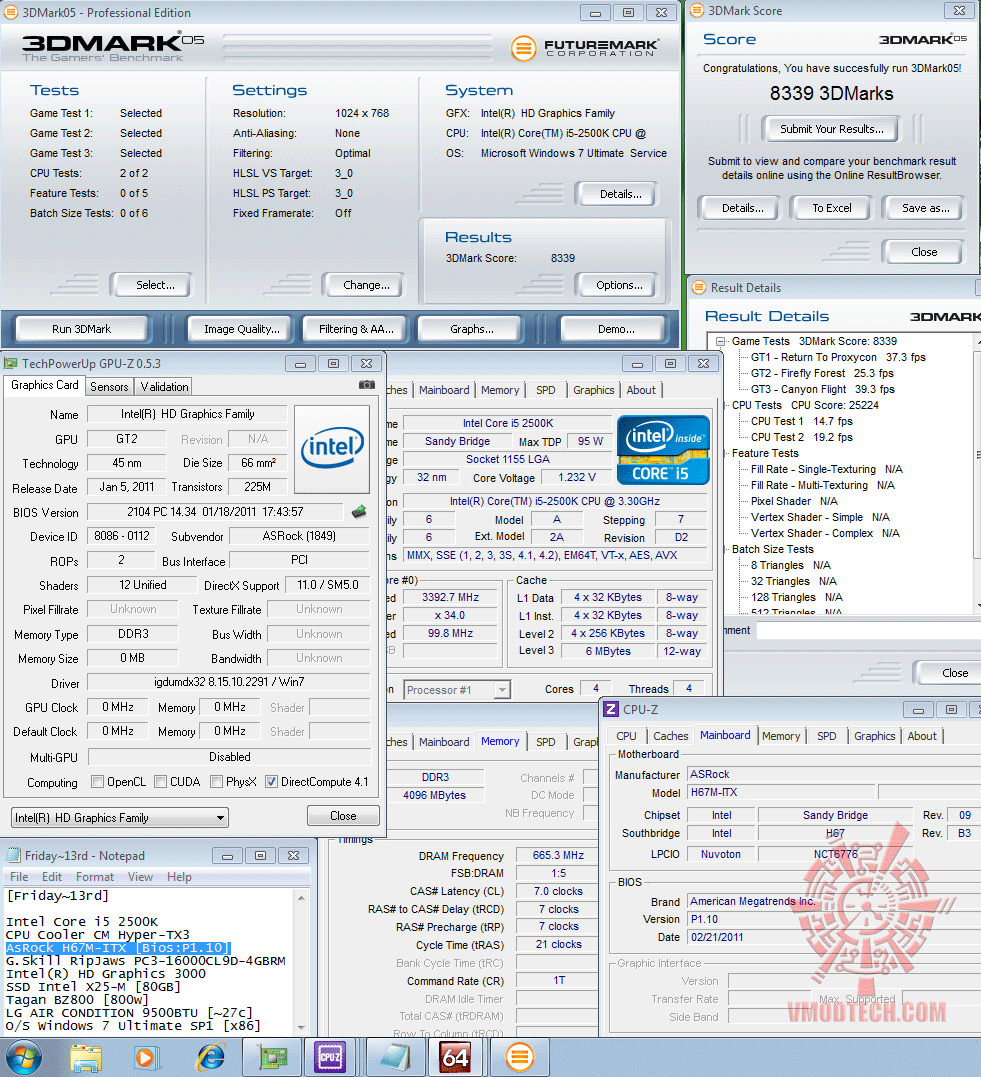981x1077 pixels.
Task: Open Windows Explorer from the taskbar
Action: click(x=86, y=1058)
